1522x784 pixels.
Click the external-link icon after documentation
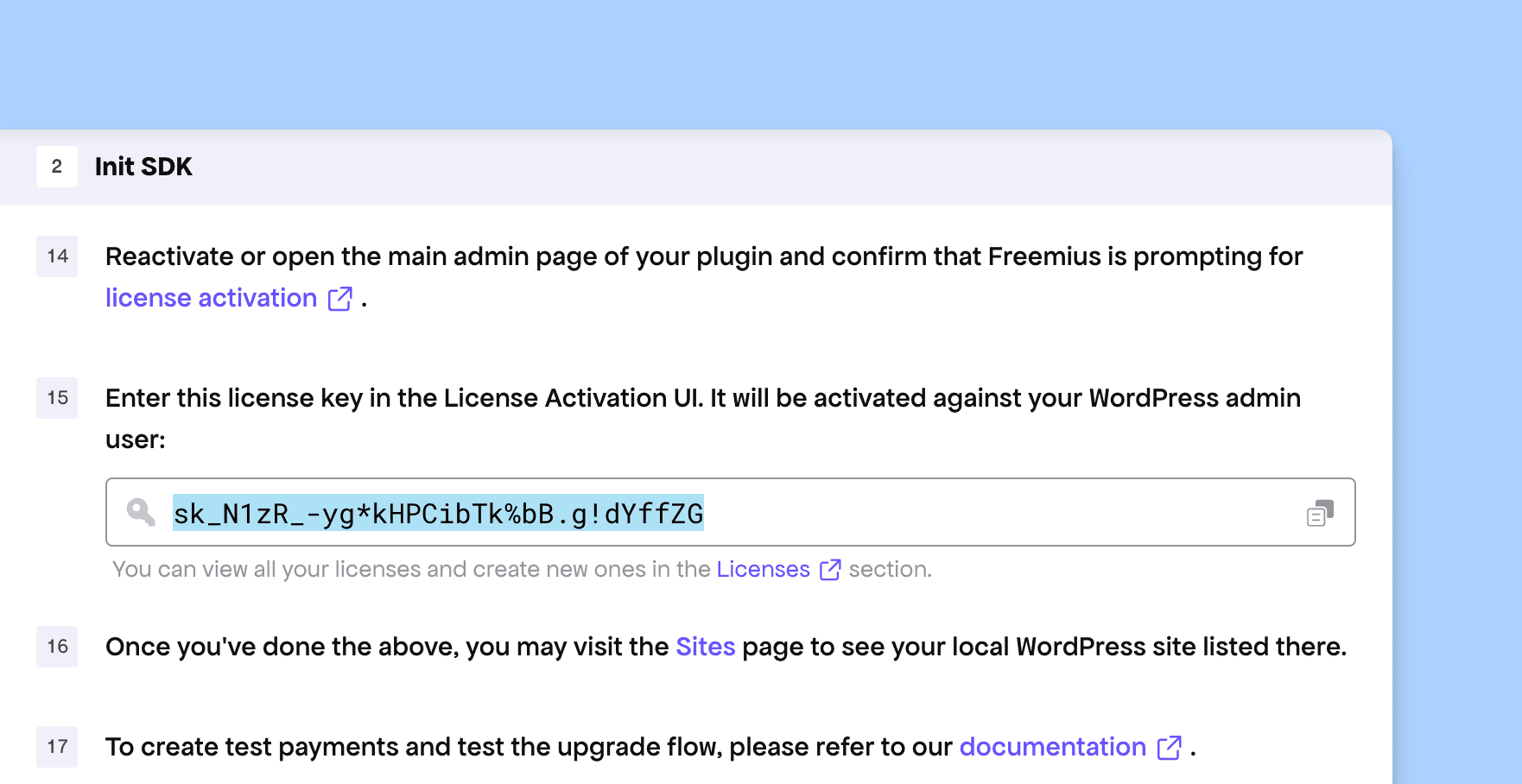coord(1170,747)
